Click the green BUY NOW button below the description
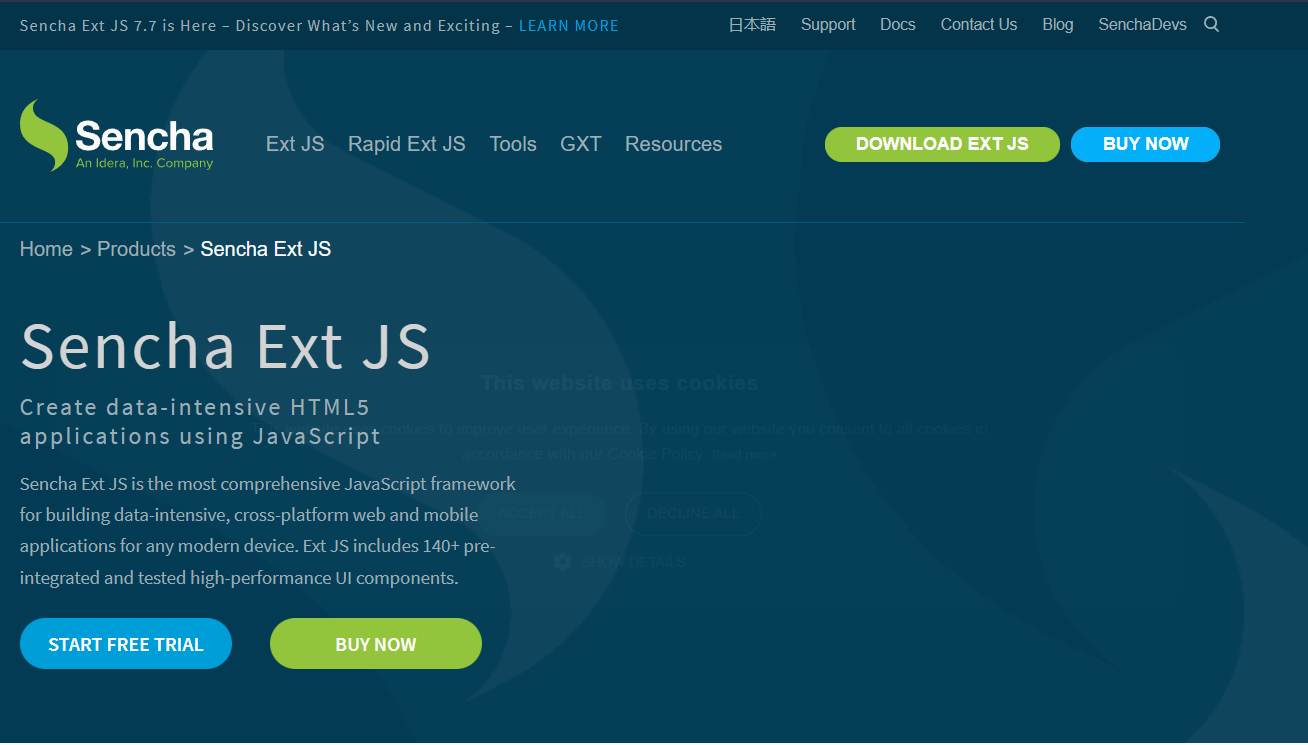This screenshot has width=1308, height=745. pos(376,644)
